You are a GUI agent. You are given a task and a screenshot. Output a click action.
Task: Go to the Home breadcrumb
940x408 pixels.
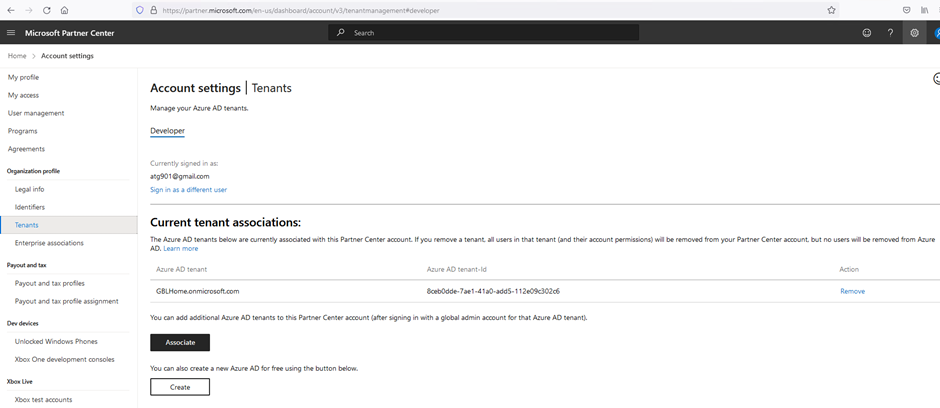17,56
